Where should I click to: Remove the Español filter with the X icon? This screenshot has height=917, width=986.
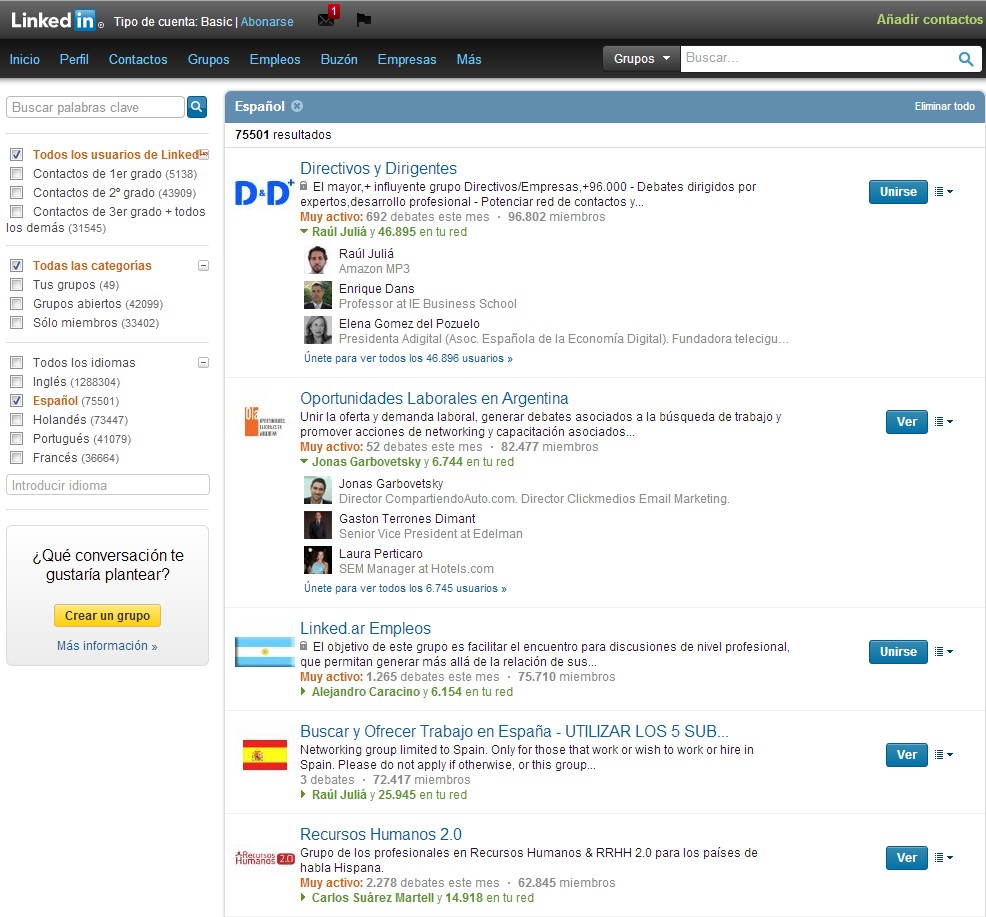pos(297,106)
